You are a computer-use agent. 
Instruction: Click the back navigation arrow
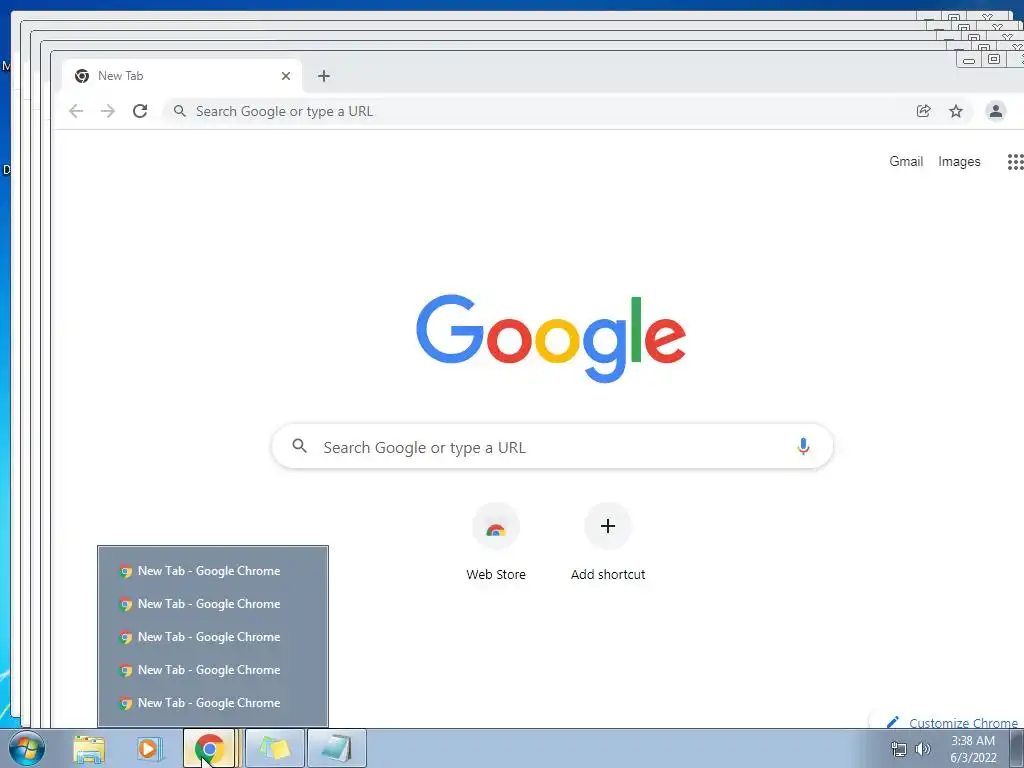76,111
